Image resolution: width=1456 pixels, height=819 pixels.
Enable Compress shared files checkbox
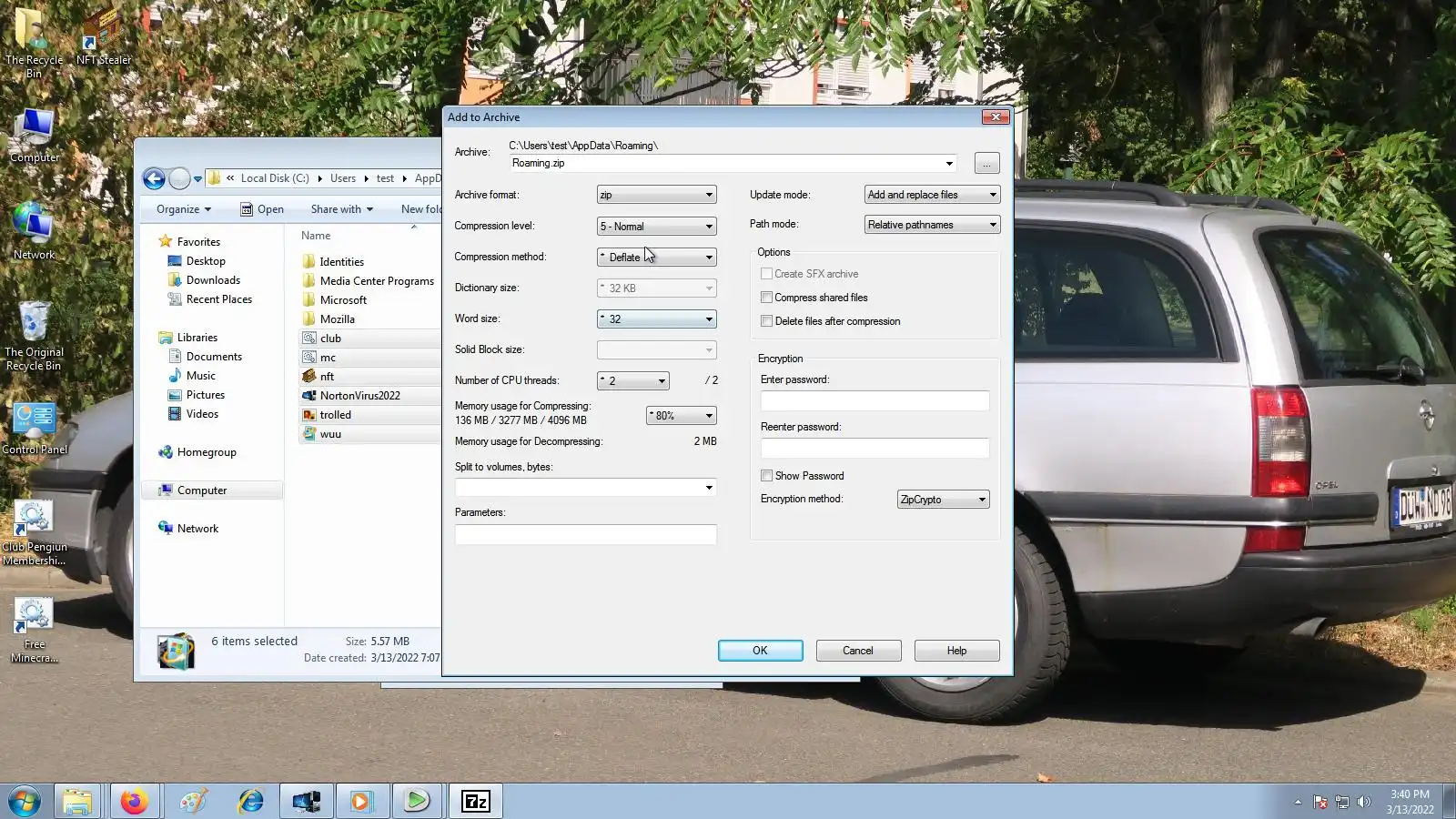pyautogui.click(x=766, y=298)
